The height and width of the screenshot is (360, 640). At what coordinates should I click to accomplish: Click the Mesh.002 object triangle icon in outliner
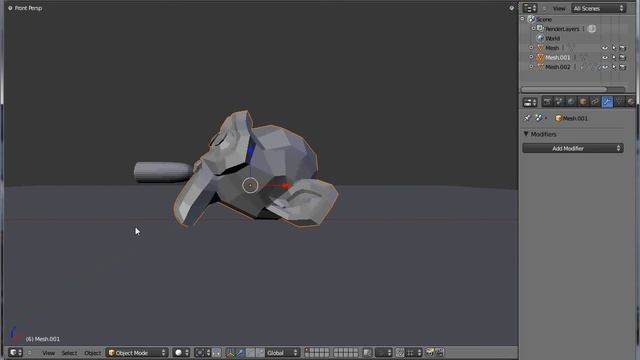(x=540, y=67)
